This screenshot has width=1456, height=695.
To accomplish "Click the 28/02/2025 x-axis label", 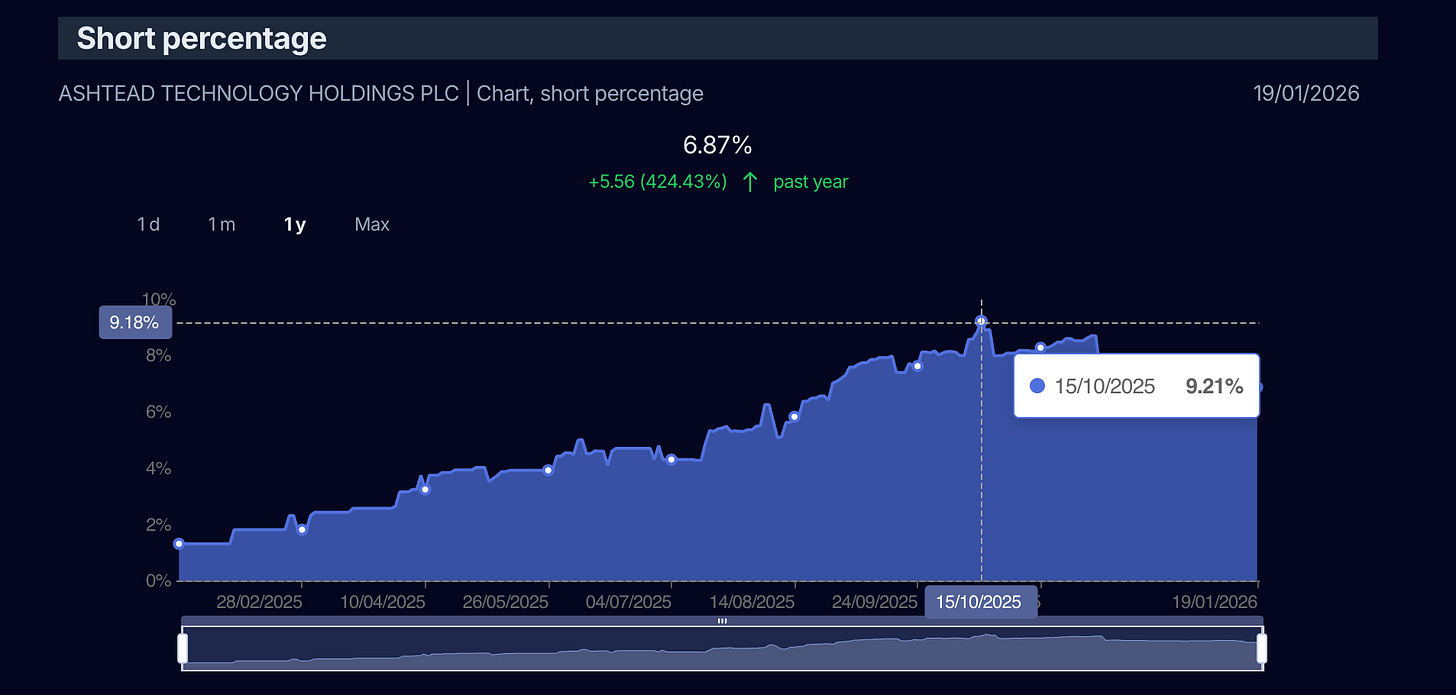I will [259, 602].
